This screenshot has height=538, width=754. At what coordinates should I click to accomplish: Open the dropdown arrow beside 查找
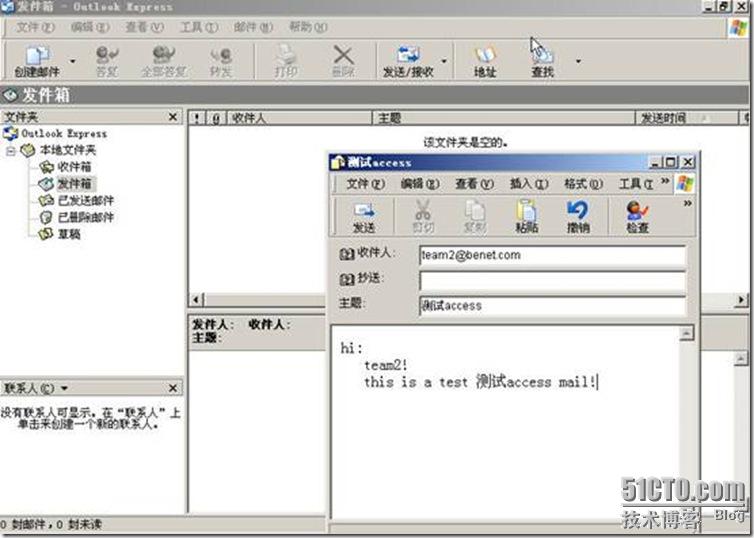click(578, 61)
